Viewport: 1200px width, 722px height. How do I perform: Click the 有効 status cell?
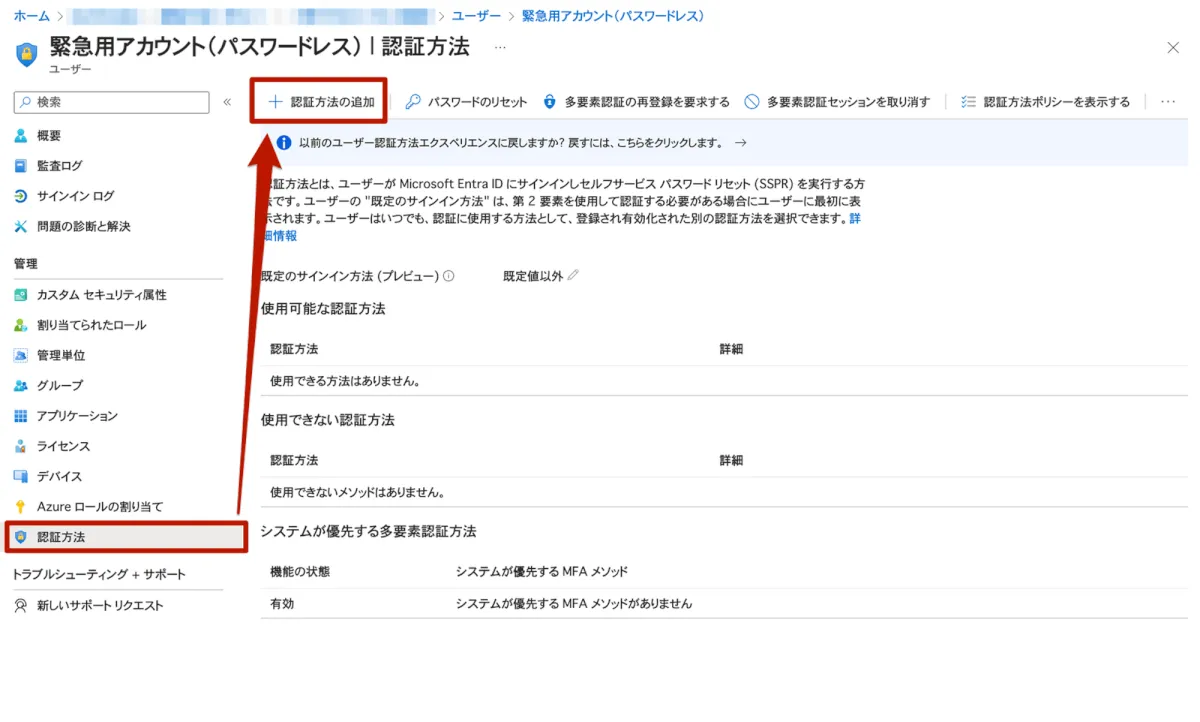click(x=282, y=604)
